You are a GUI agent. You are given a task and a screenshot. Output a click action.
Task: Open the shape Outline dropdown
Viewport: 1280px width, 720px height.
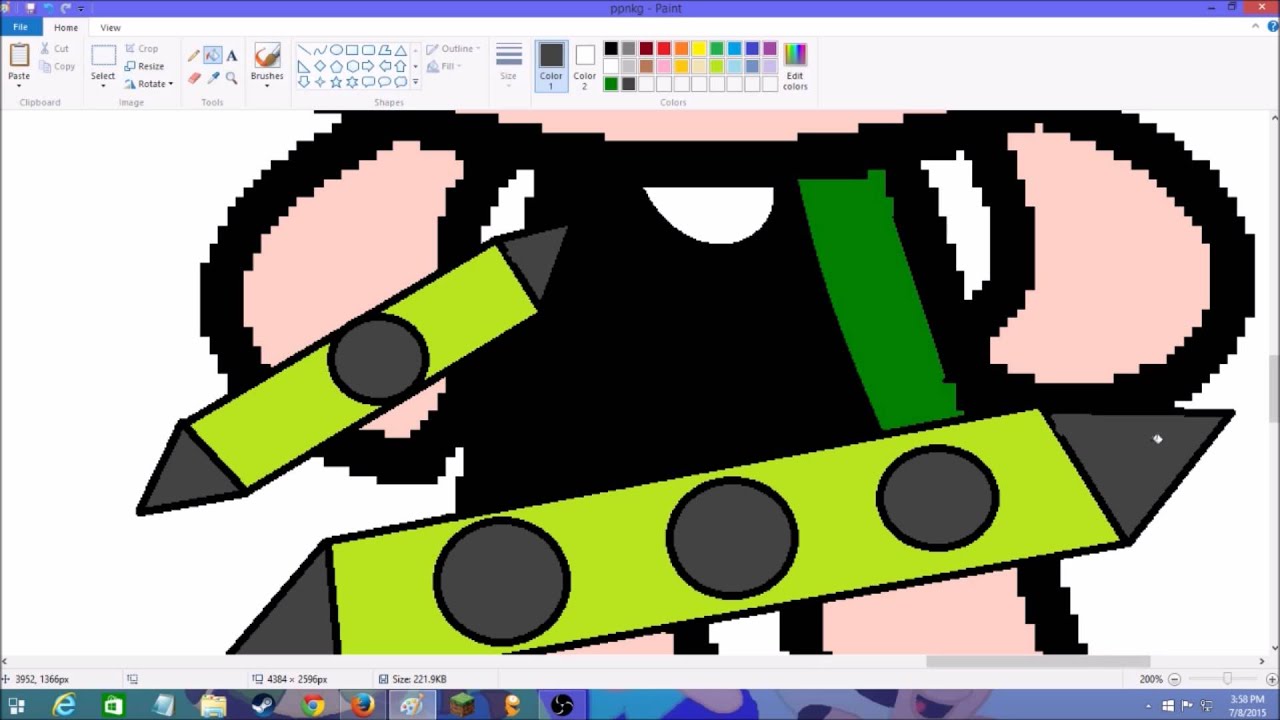pyautogui.click(x=454, y=49)
